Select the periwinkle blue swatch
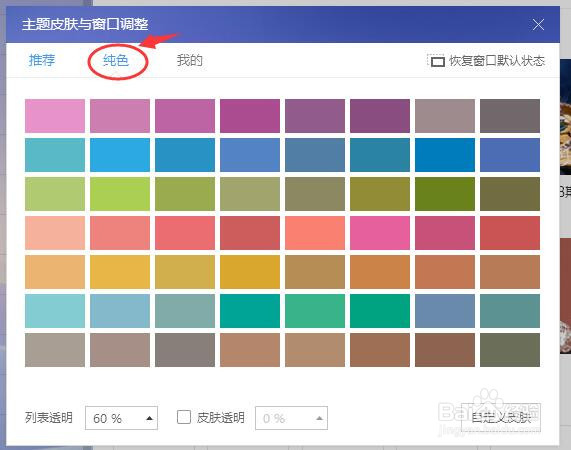The height and width of the screenshot is (450, 571). click(x=250, y=155)
